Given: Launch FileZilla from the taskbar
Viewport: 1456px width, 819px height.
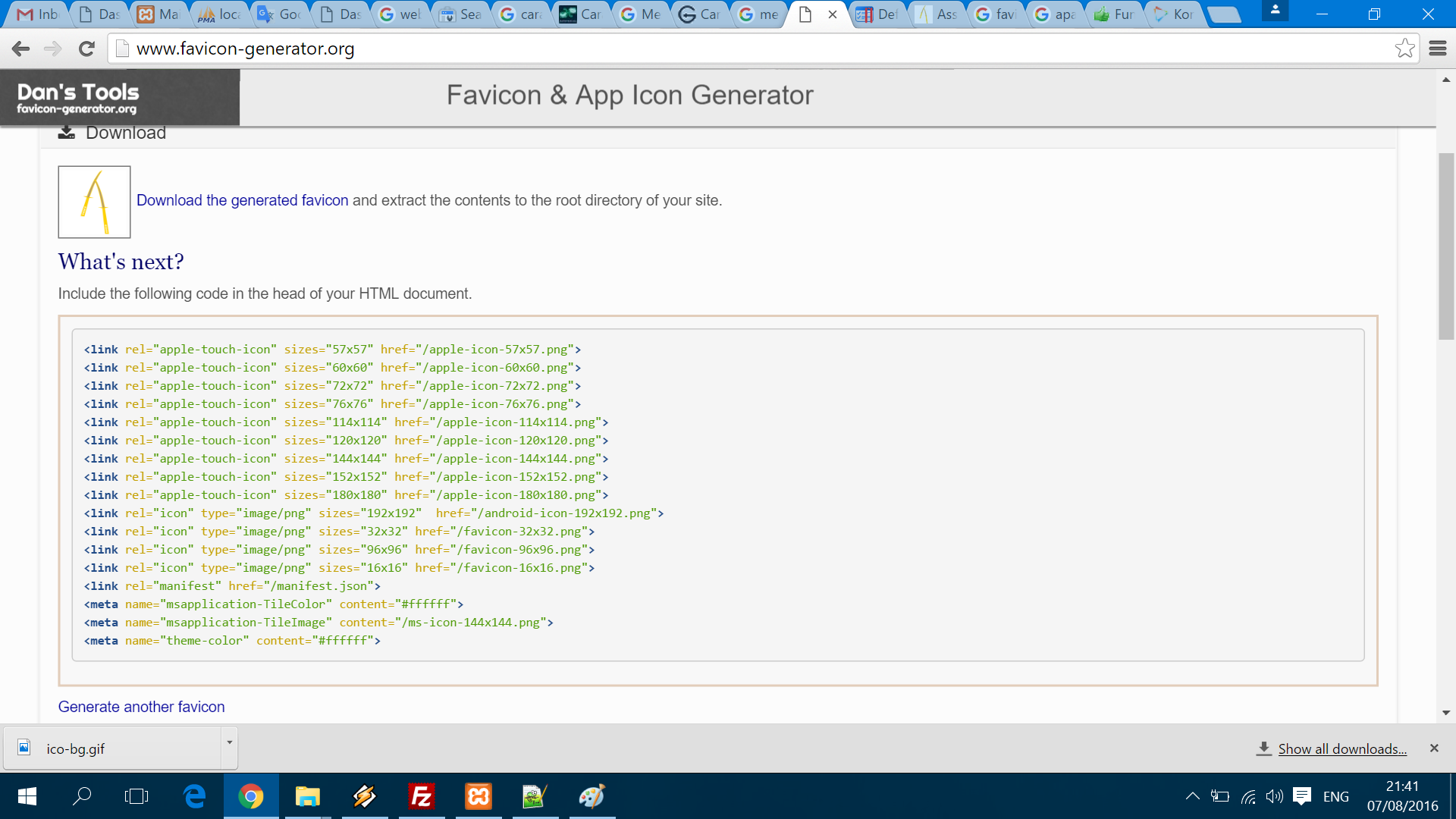Looking at the screenshot, I should [x=422, y=796].
